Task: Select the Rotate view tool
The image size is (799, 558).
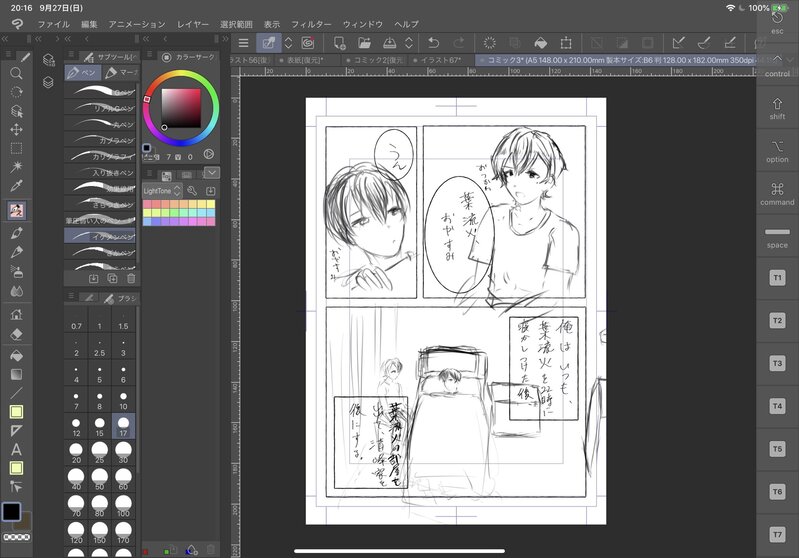Action: point(16,92)
